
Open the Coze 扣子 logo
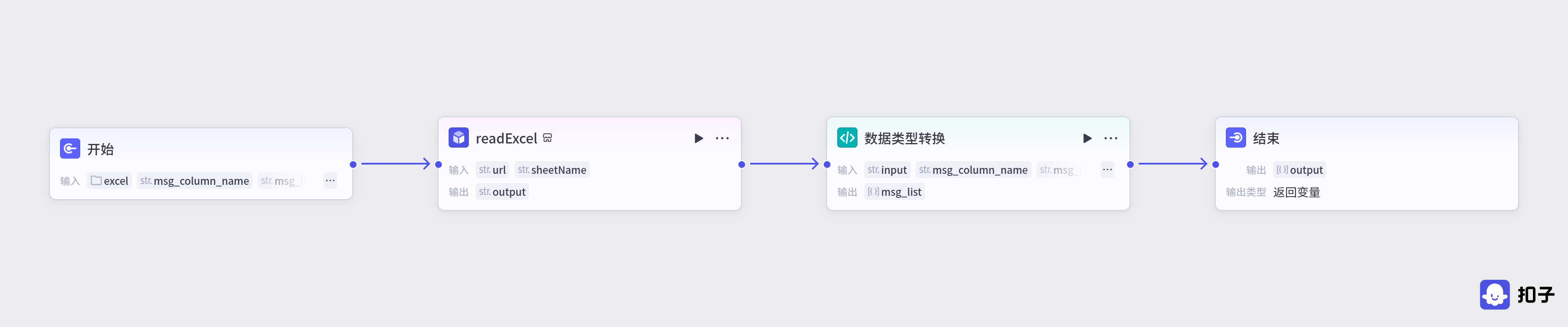click(x=1516, y=295)
